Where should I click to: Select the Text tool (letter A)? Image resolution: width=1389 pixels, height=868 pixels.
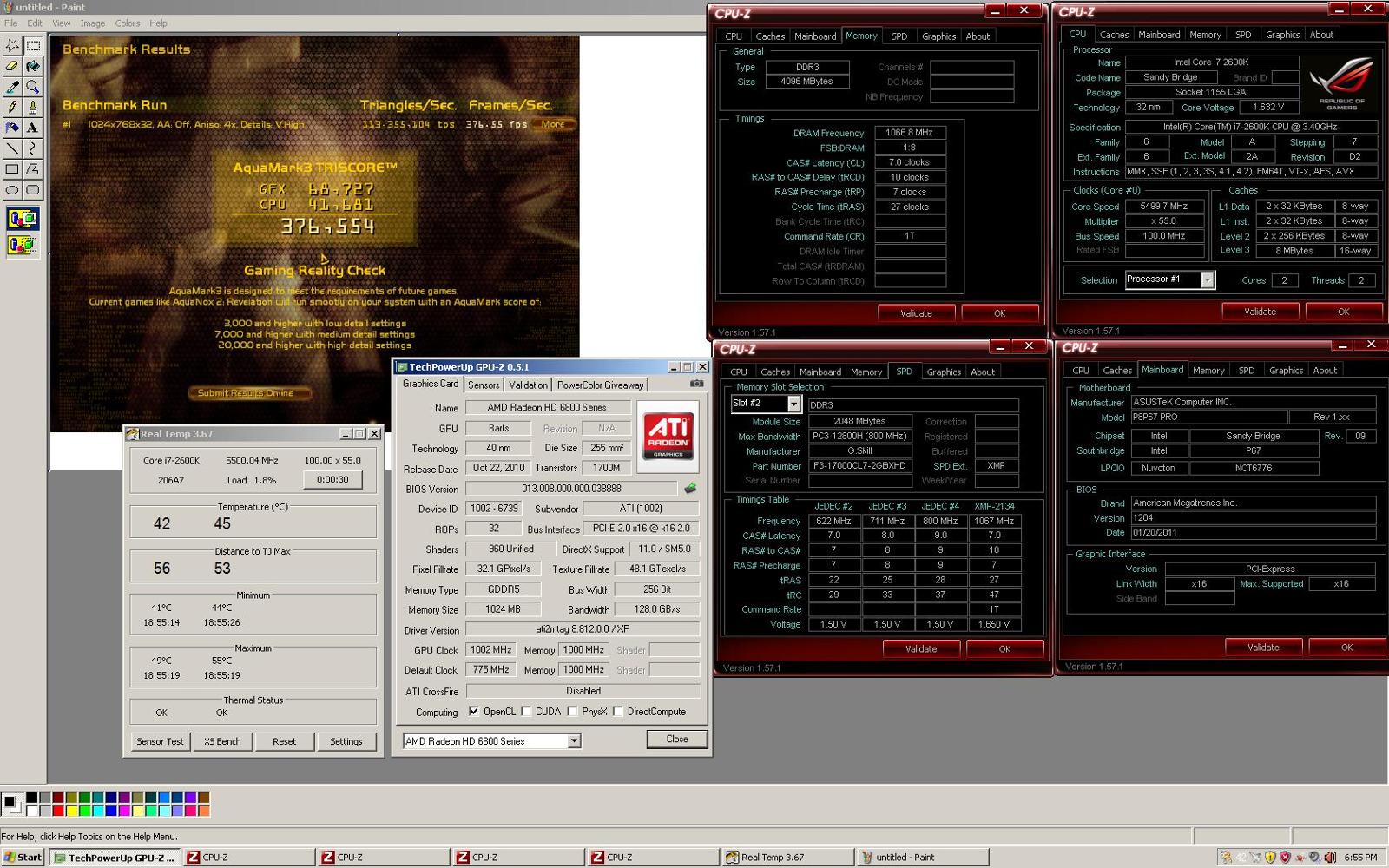tap(33, 128)
